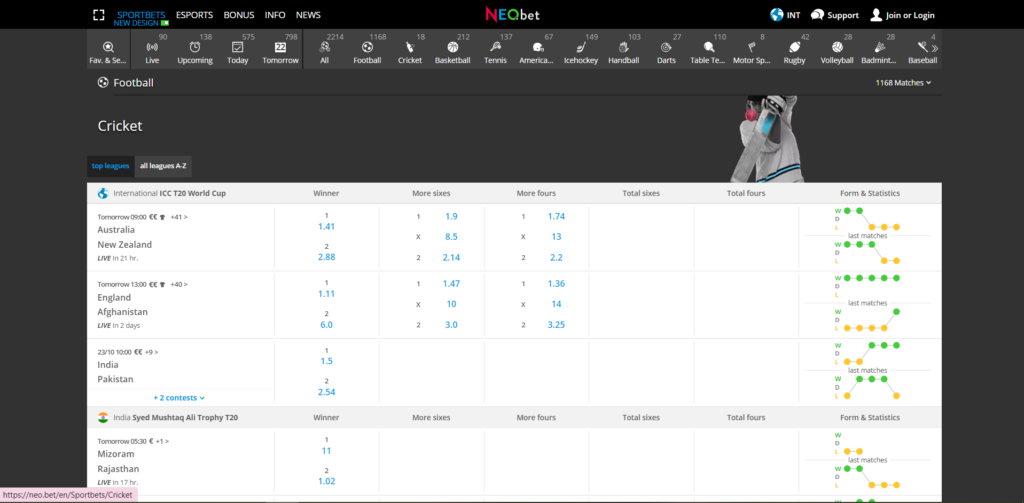Switch to all leagues A-Z tab
The height and width of the screenshot is (503, 1024).
pyautogui.click(x=163, y=166)
